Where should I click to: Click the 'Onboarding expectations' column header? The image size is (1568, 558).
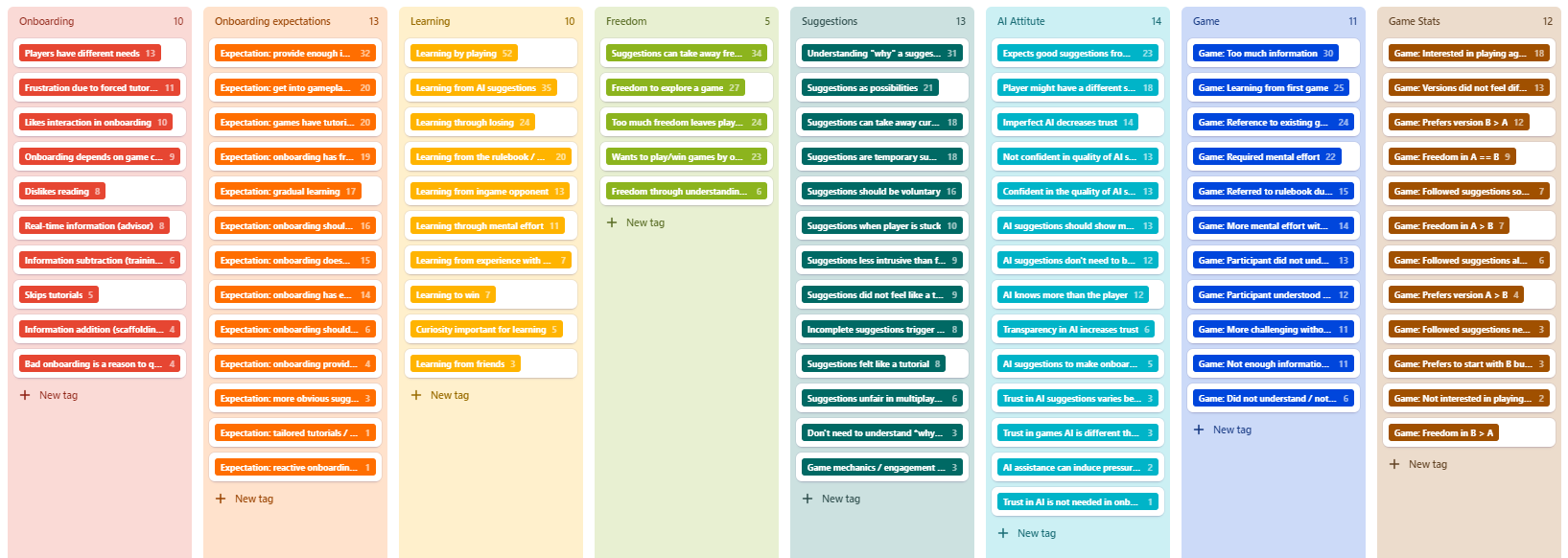272,21
